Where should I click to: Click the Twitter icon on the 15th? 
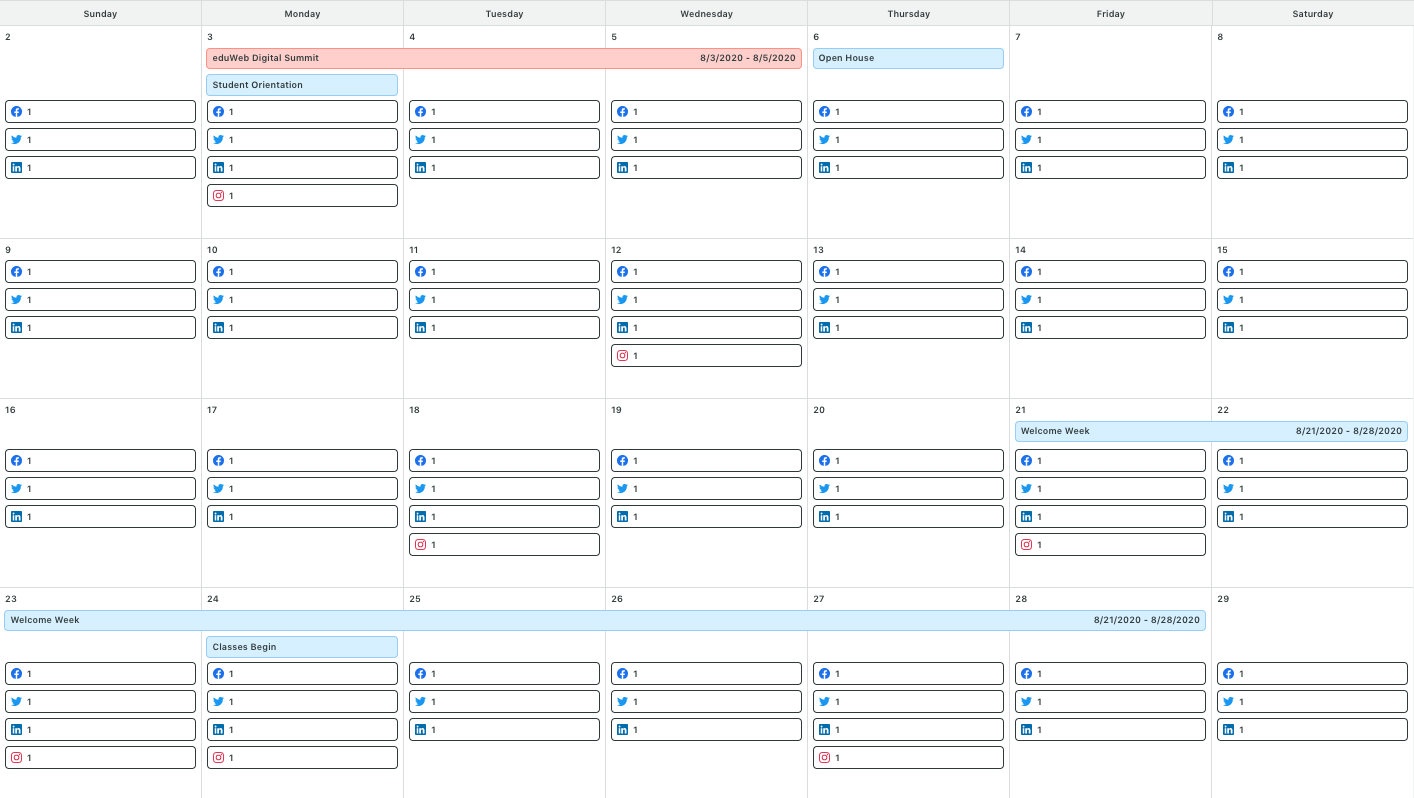tap(1228, 300)
